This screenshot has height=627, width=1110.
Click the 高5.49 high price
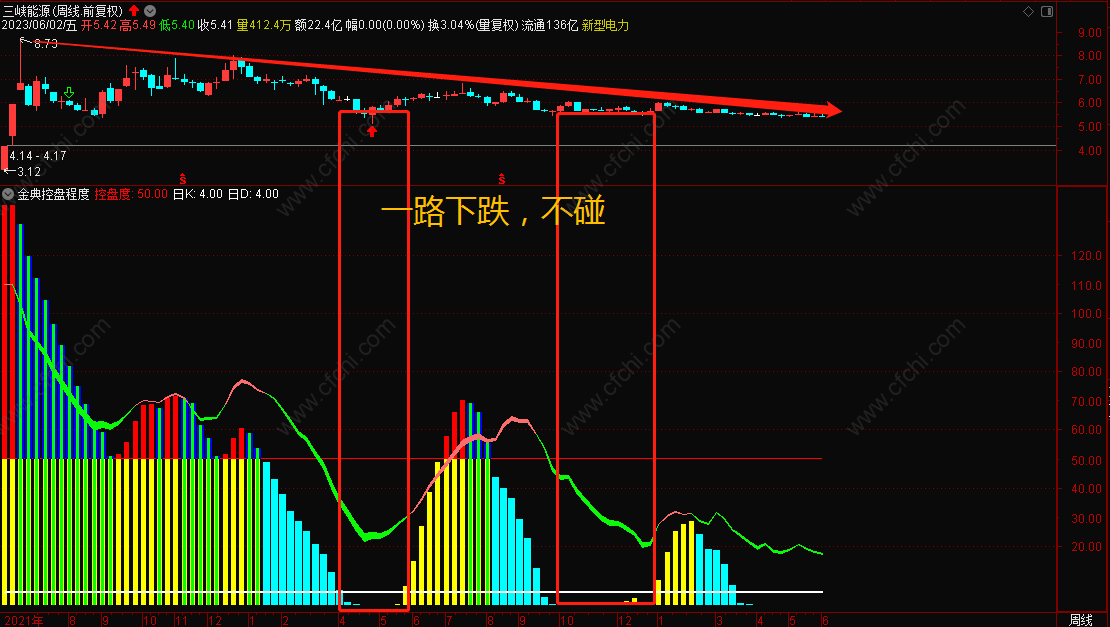pos(137,25)
